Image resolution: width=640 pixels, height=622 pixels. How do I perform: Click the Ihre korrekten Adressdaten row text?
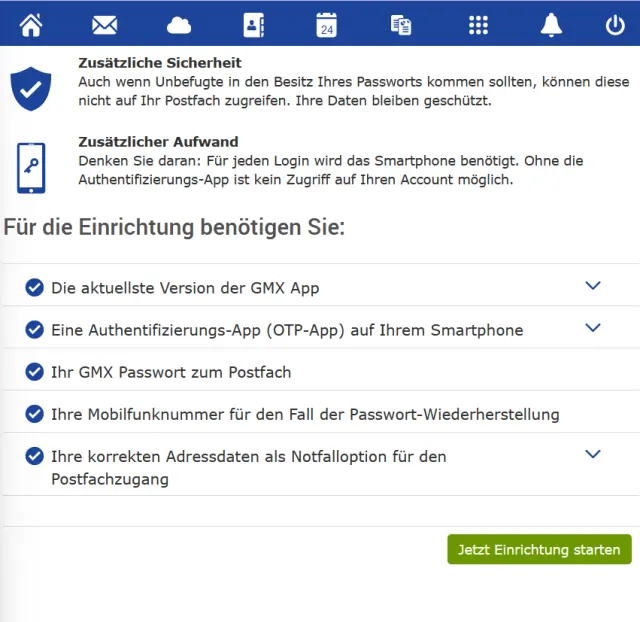pyautogui.click(x=248, y=467)
